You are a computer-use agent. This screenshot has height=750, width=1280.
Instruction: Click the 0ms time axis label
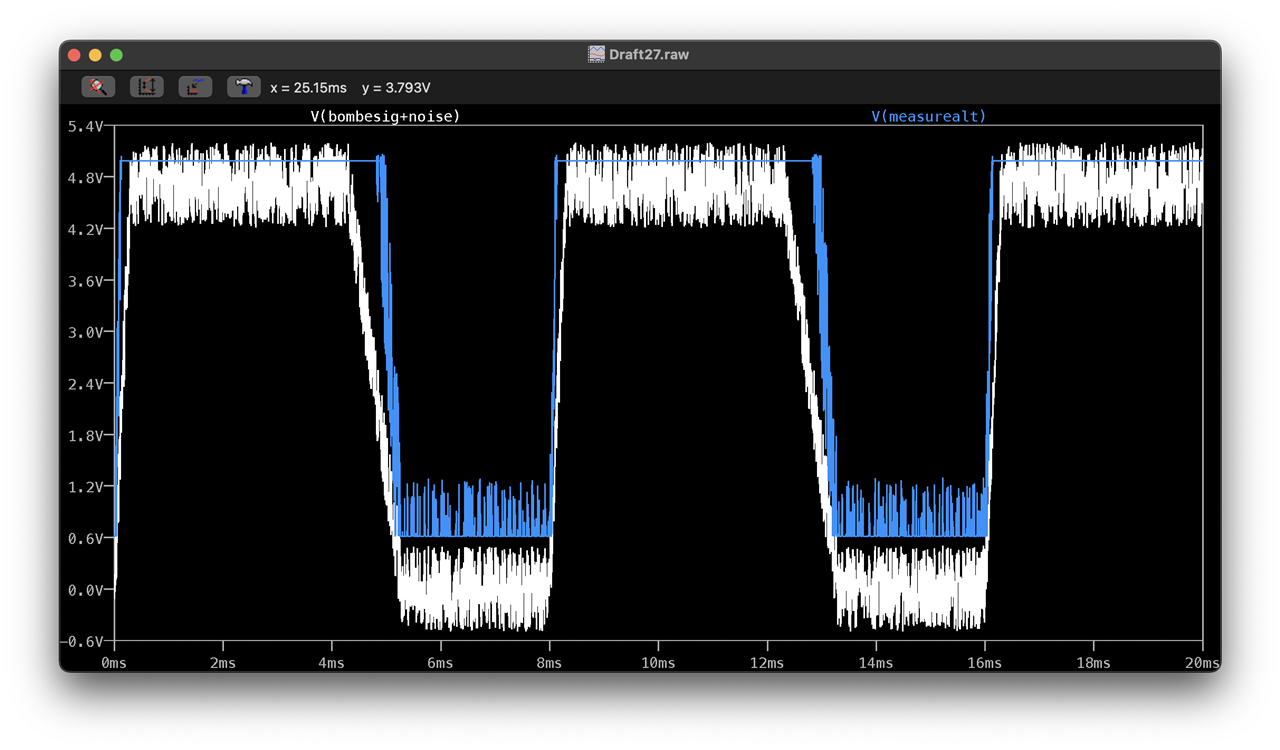(115, 663)
